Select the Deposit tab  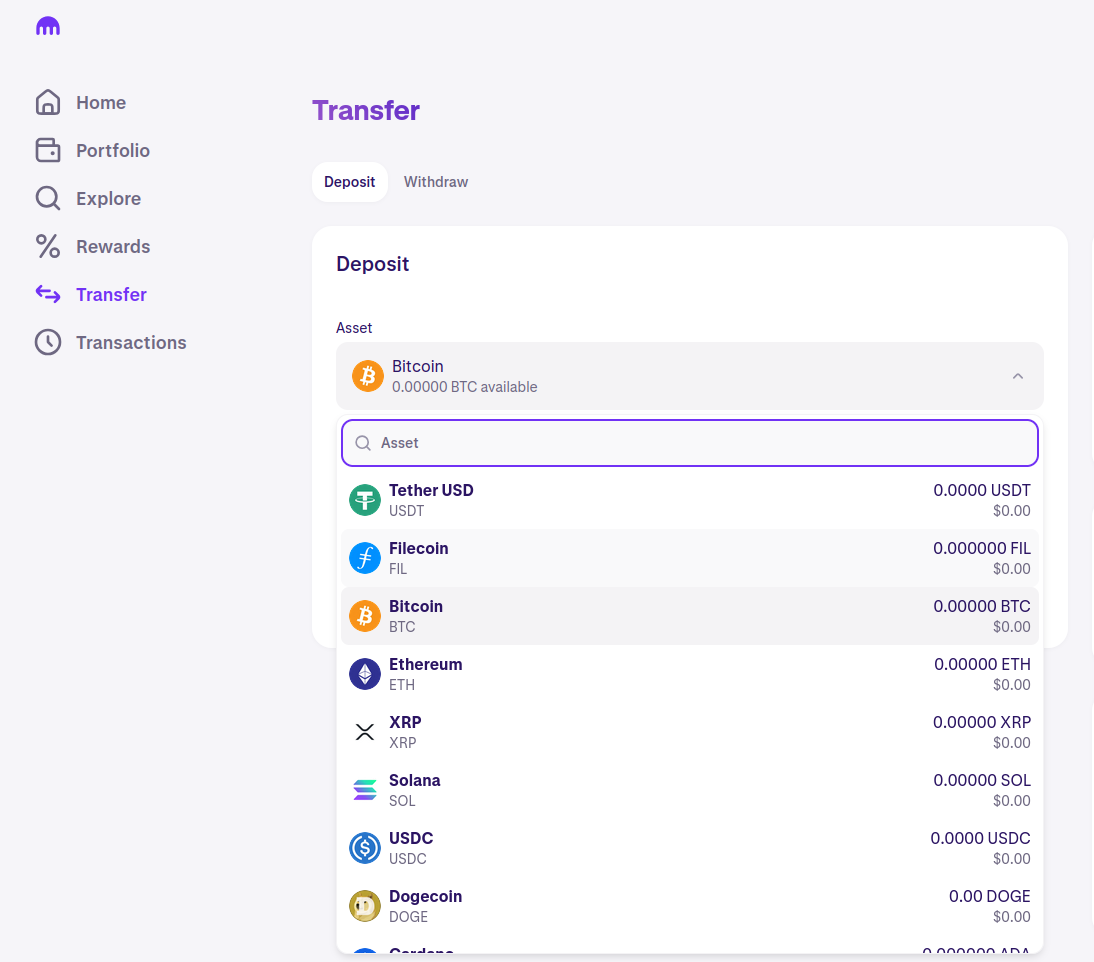point(350,182)
